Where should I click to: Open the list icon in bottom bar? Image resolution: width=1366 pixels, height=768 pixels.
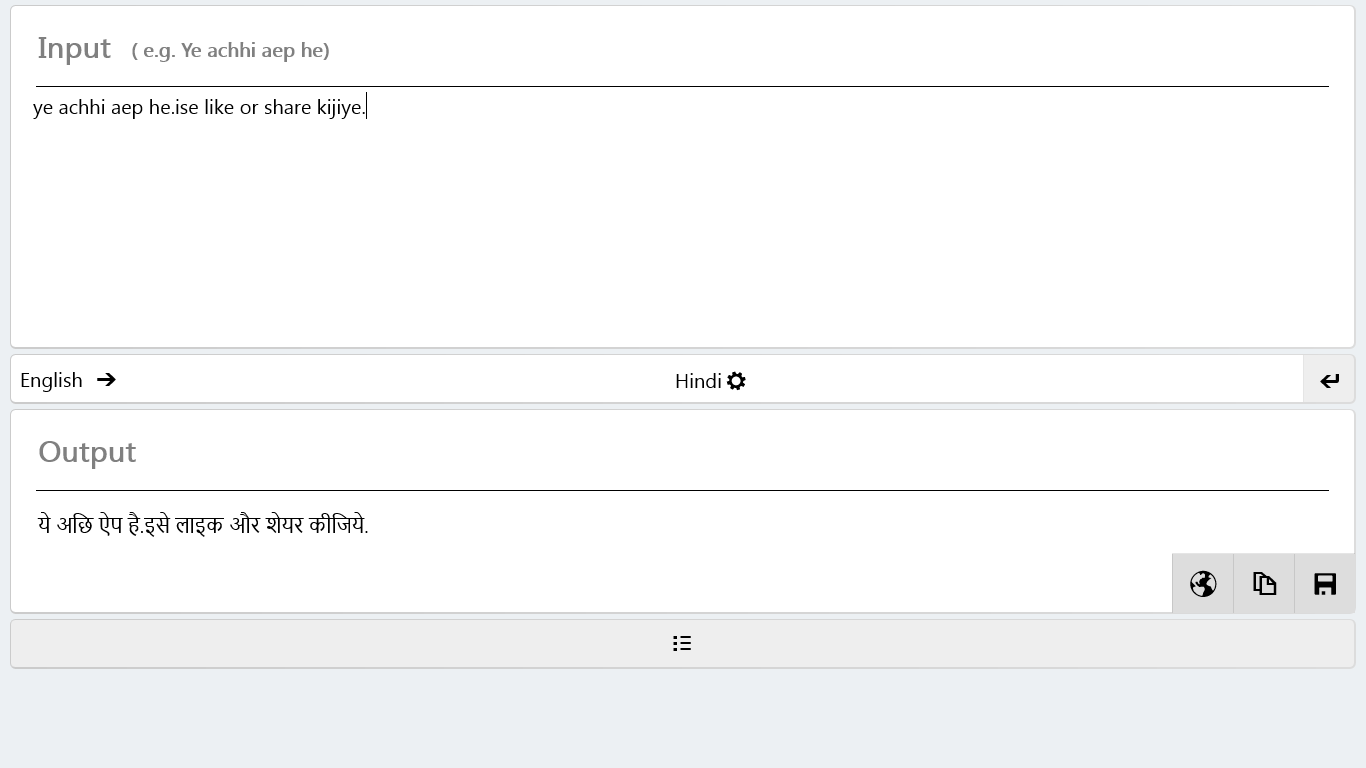point(682,643)
